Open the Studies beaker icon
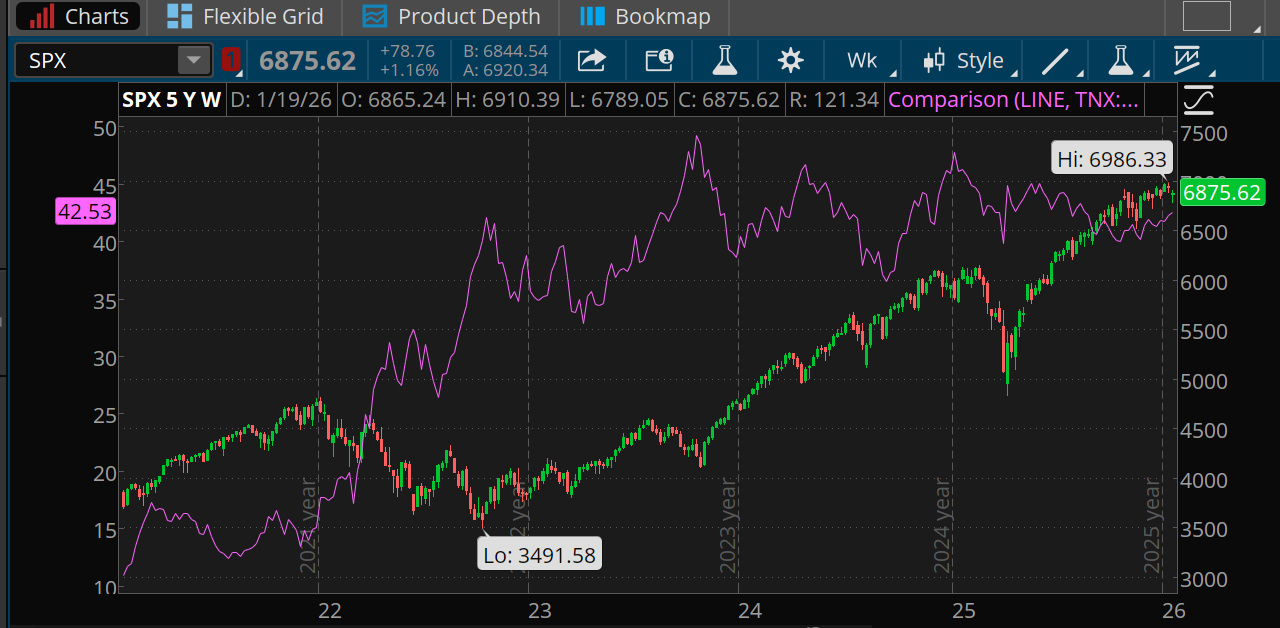 tap(724, 60)
